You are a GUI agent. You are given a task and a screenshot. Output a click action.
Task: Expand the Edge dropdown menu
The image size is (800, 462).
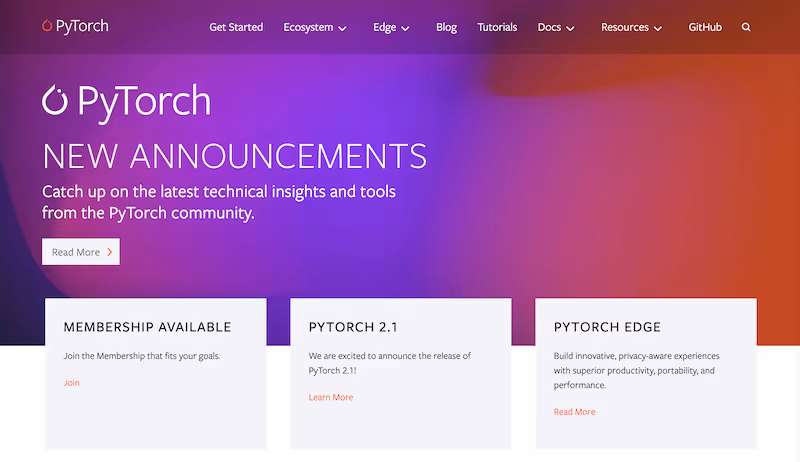coord(391,28)
